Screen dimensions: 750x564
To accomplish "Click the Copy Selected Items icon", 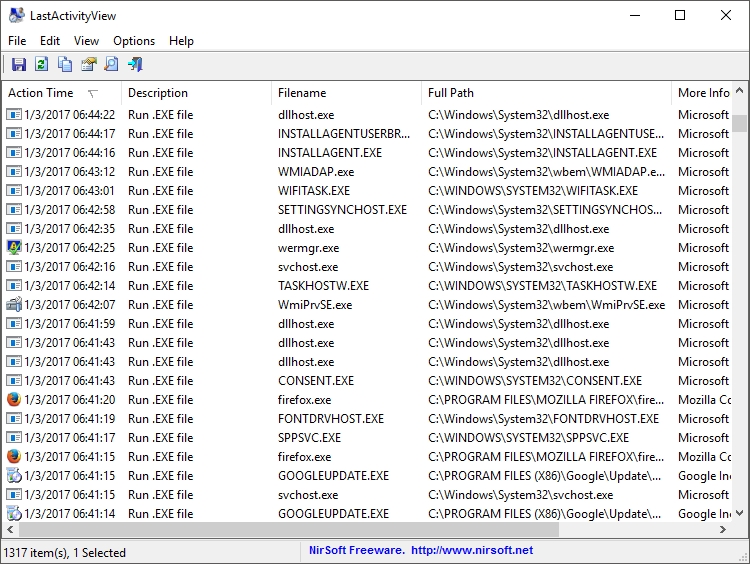I will point(65,64).
